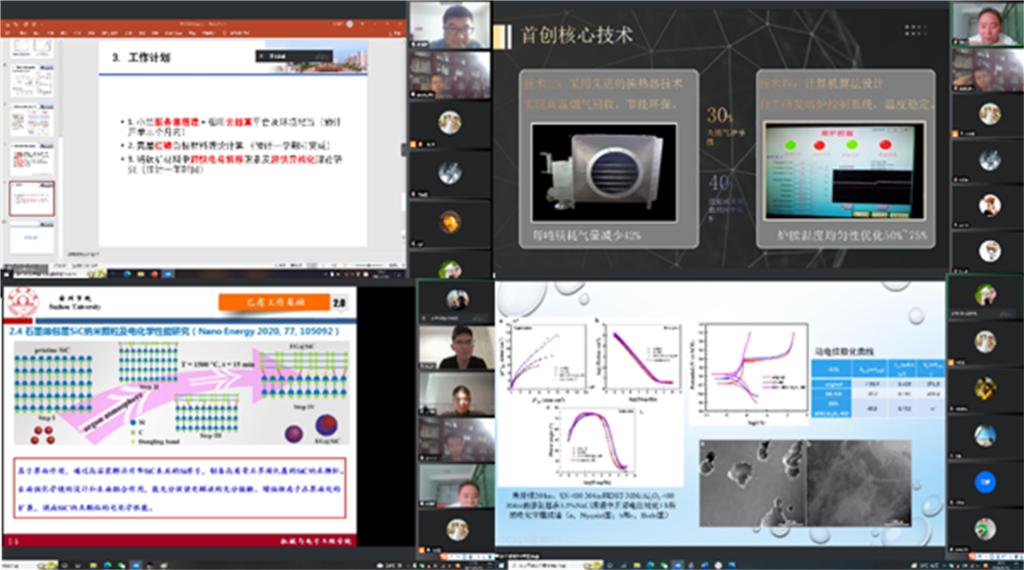Click the 2.8 section number box beside the orange banner
Viewport: 1024px width, 570px height.
[x=339, y=301]
